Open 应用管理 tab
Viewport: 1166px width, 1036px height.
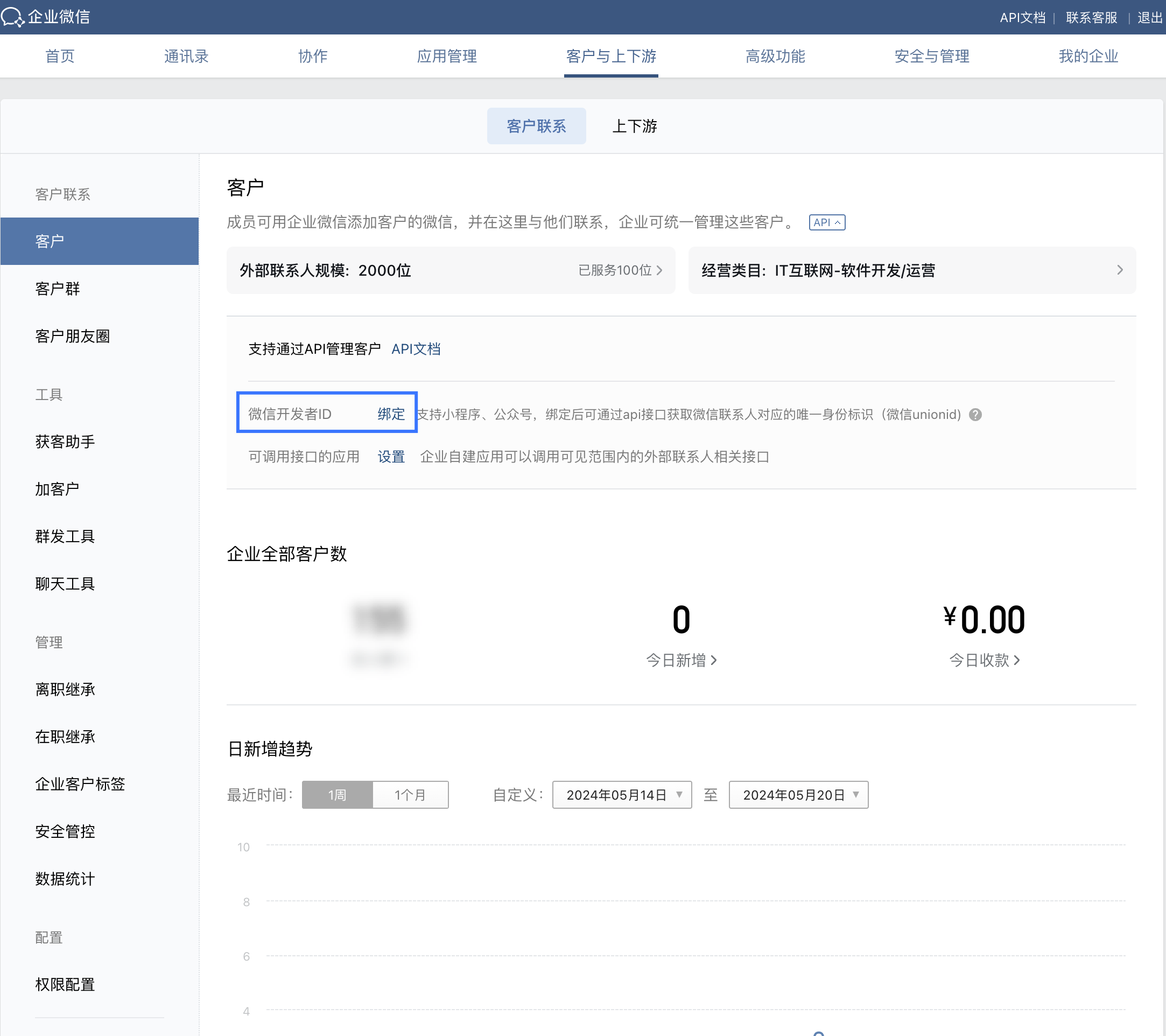point(447,56)
